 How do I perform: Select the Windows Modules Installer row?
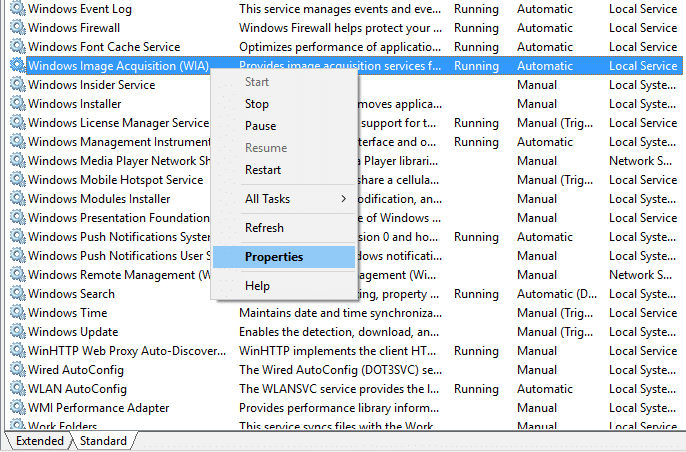click(x=346, y=199)
